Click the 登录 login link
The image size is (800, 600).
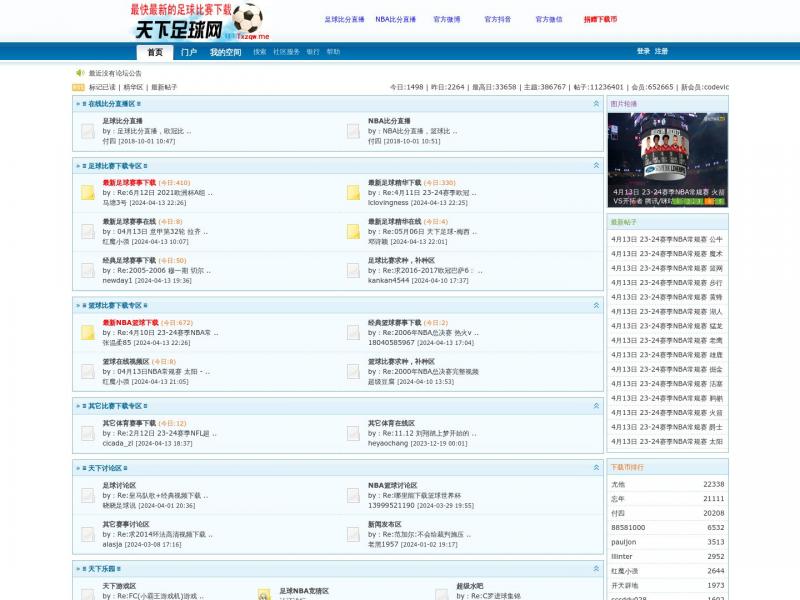pos(643,51)
